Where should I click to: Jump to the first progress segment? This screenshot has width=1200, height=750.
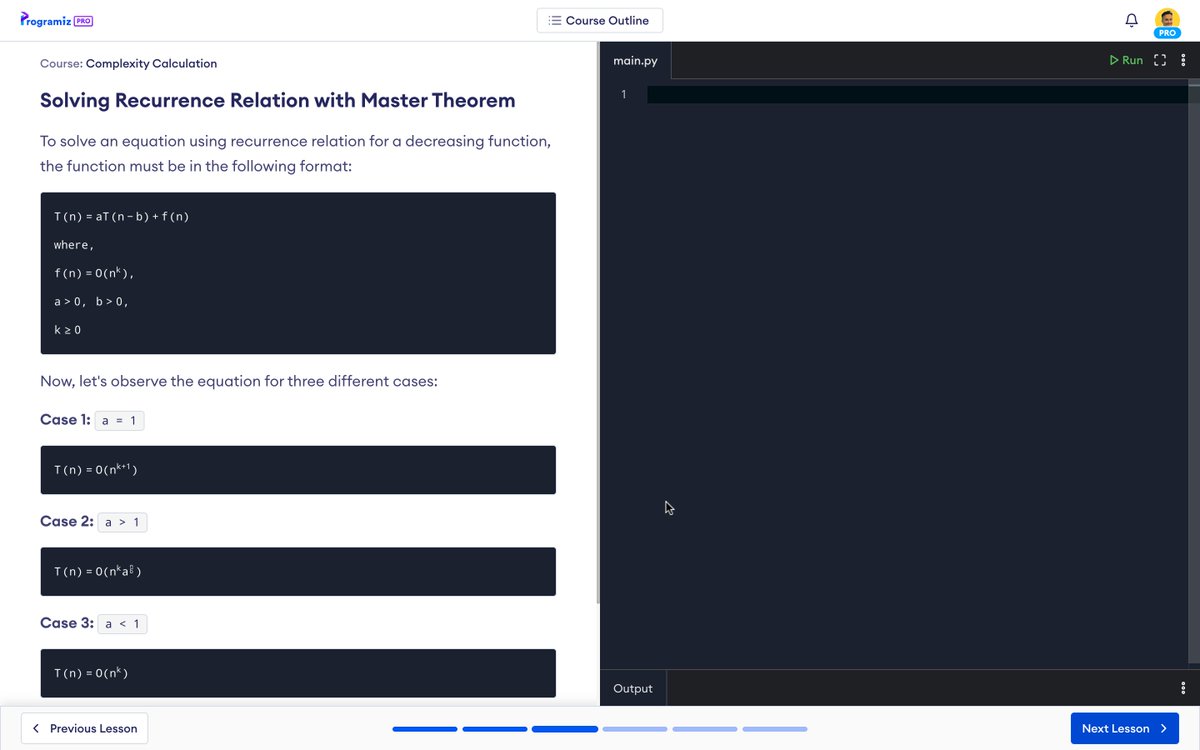point(425,729)
